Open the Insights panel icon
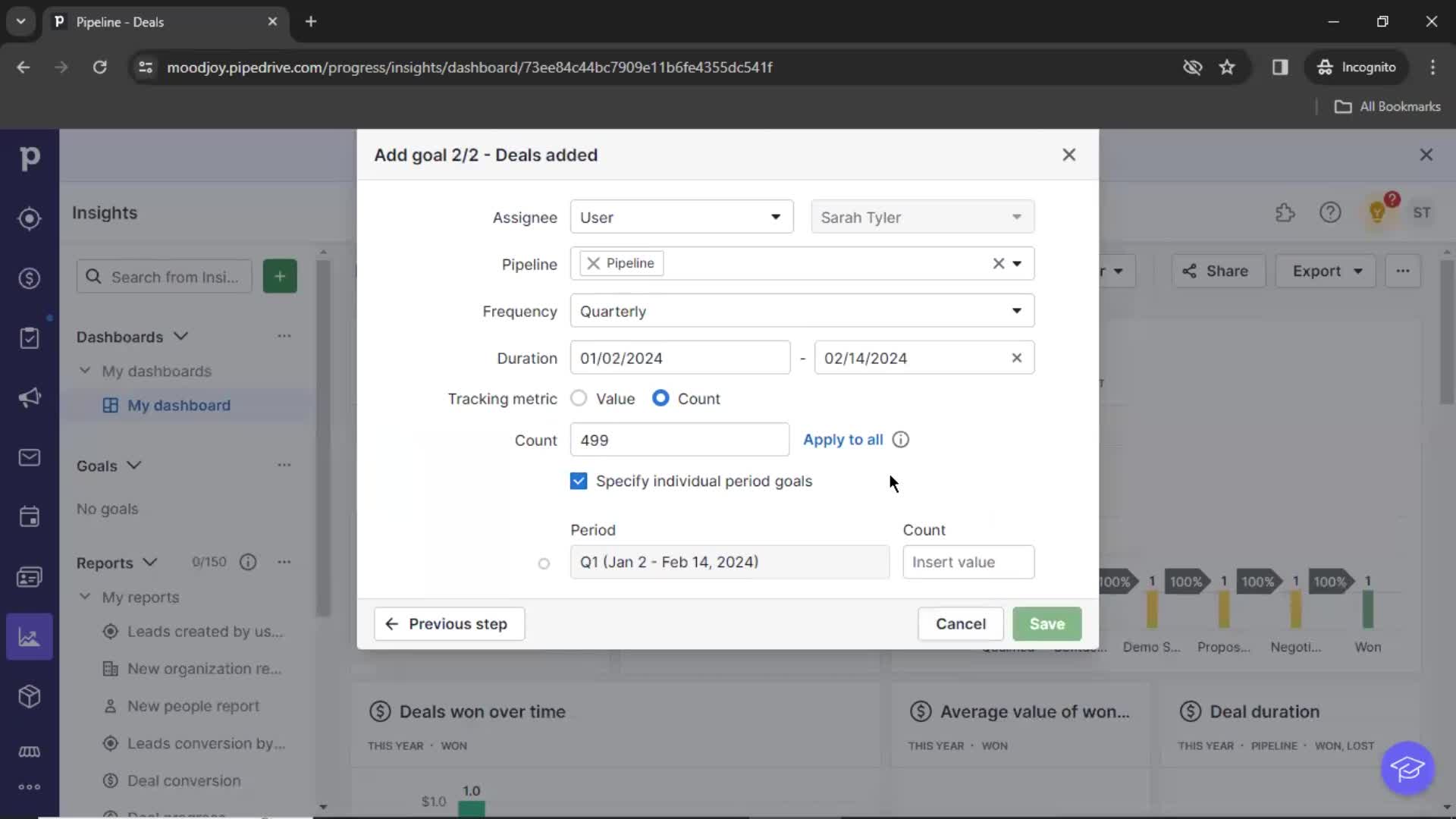Screen dimensions: 1456x819 click(x=29, y=636)
